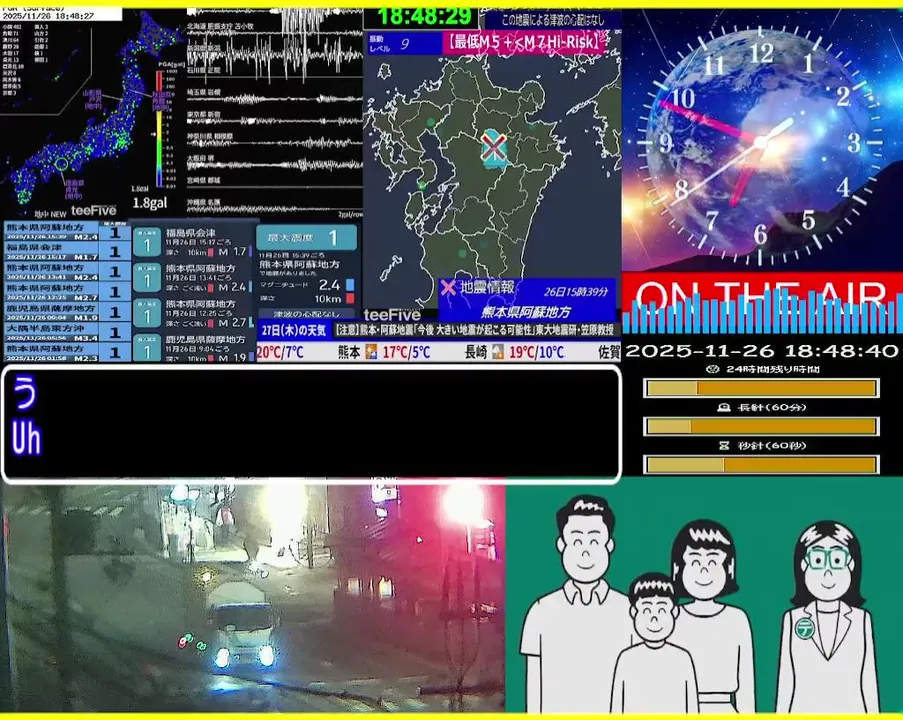Click the boy in the family illustration
The height and width of the screenshot is (720, 903).
pyautogui.click(x=654, y=642)
